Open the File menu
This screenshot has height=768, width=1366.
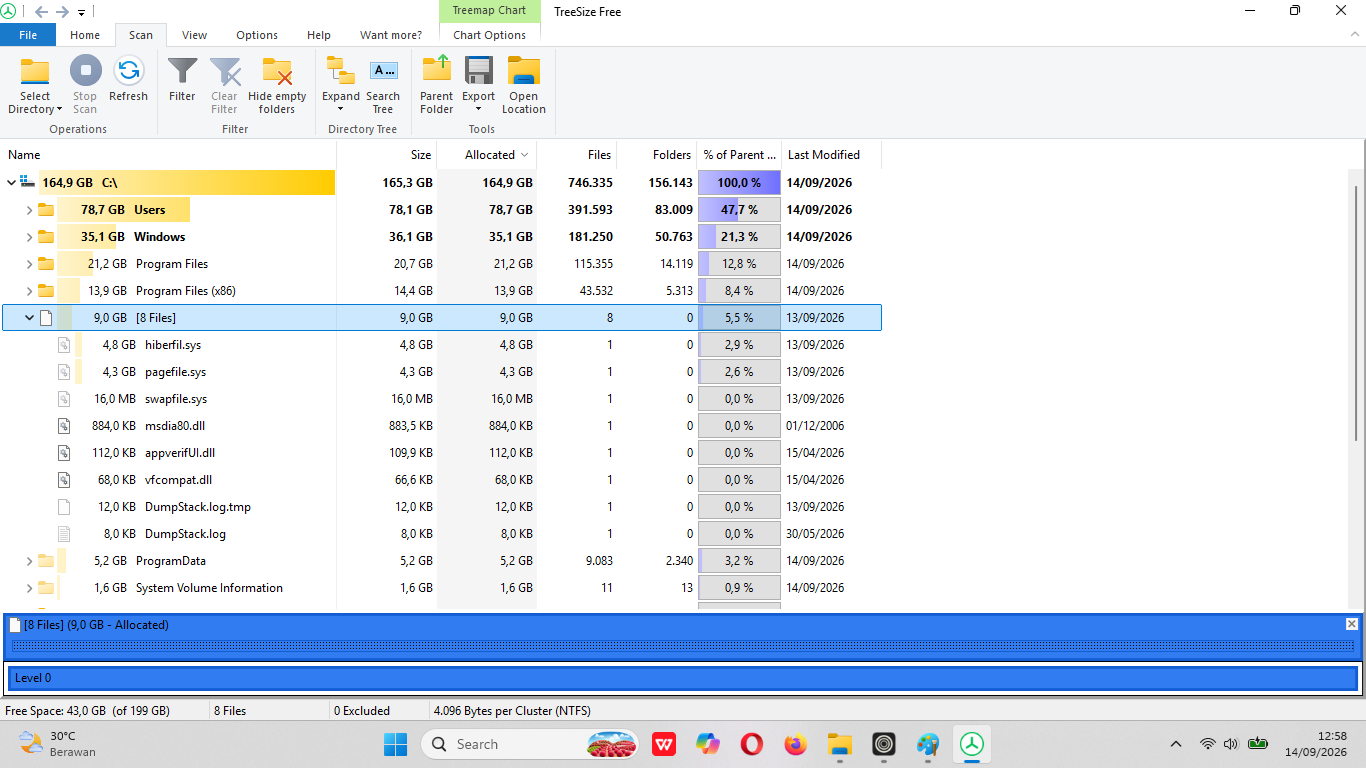(x=28, y=35)
